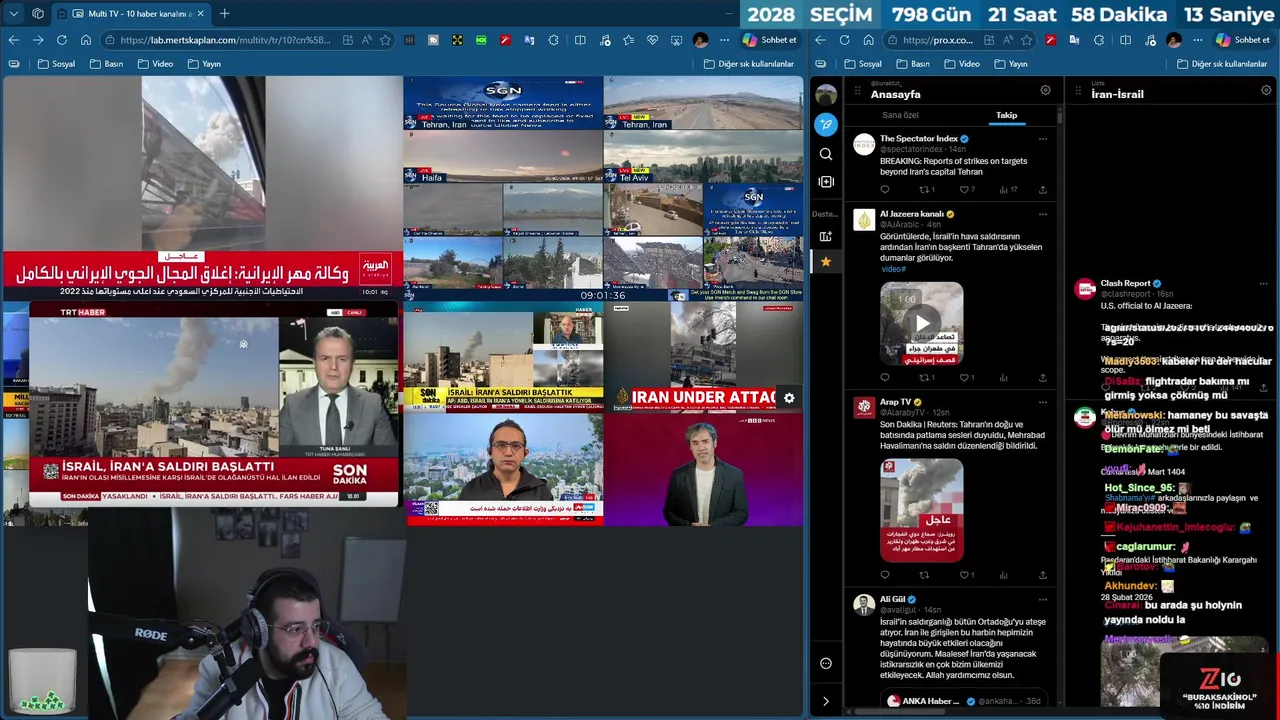
Task: Open more options on The Spectator Index post
Action: tap(1042, 139)
